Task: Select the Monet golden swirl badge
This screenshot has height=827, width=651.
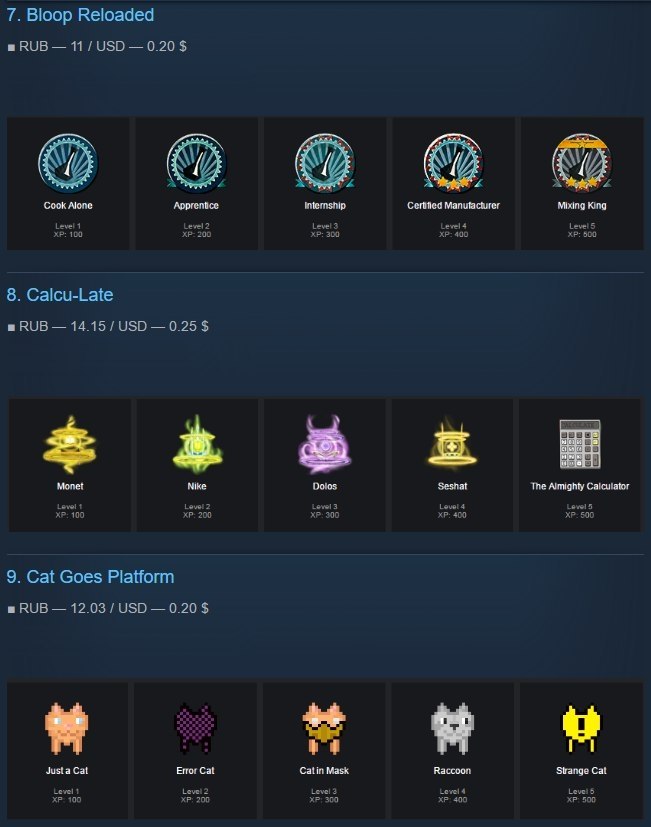Action: (x=70, y=445)
